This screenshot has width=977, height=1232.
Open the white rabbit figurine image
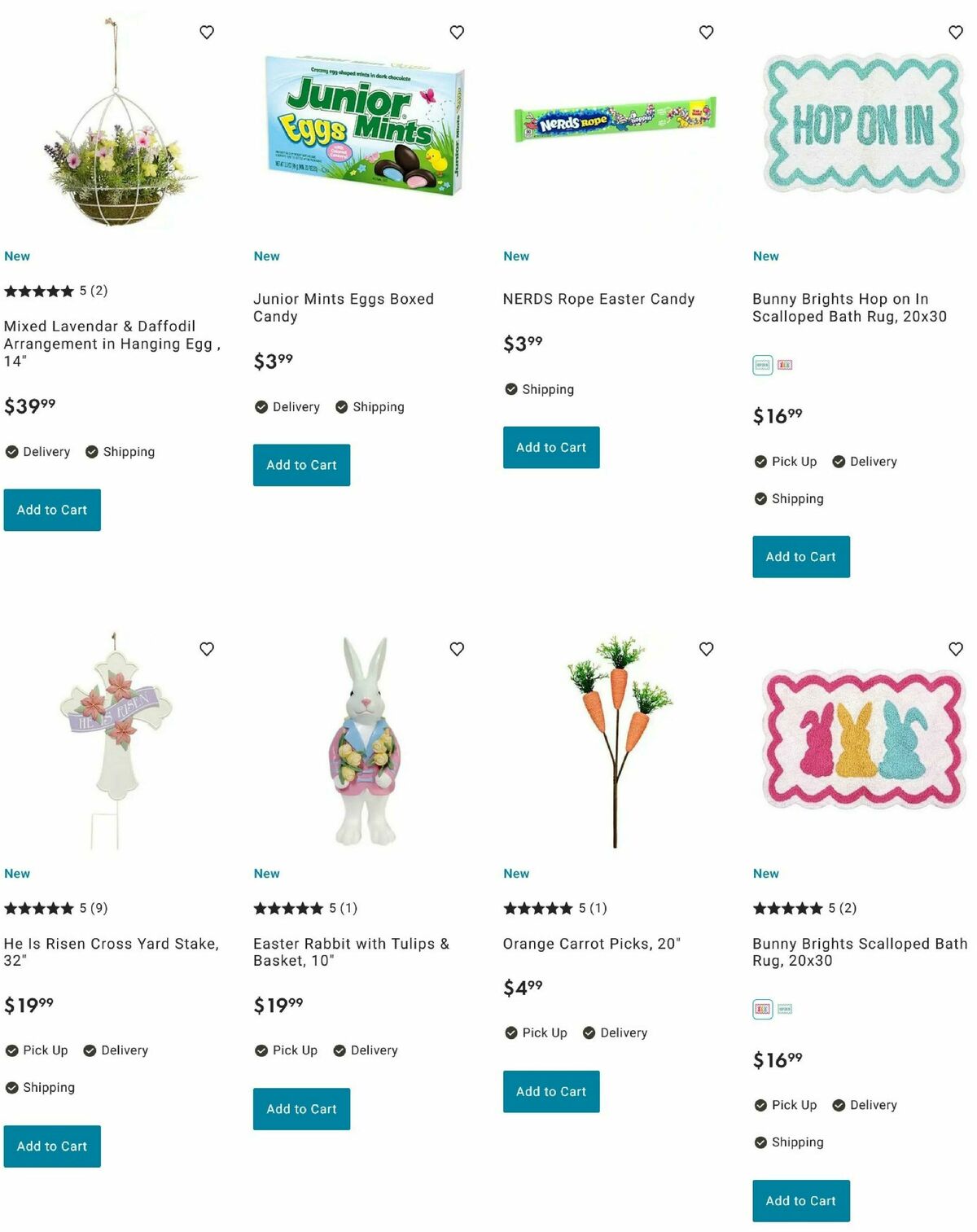[x=366, y=740]
